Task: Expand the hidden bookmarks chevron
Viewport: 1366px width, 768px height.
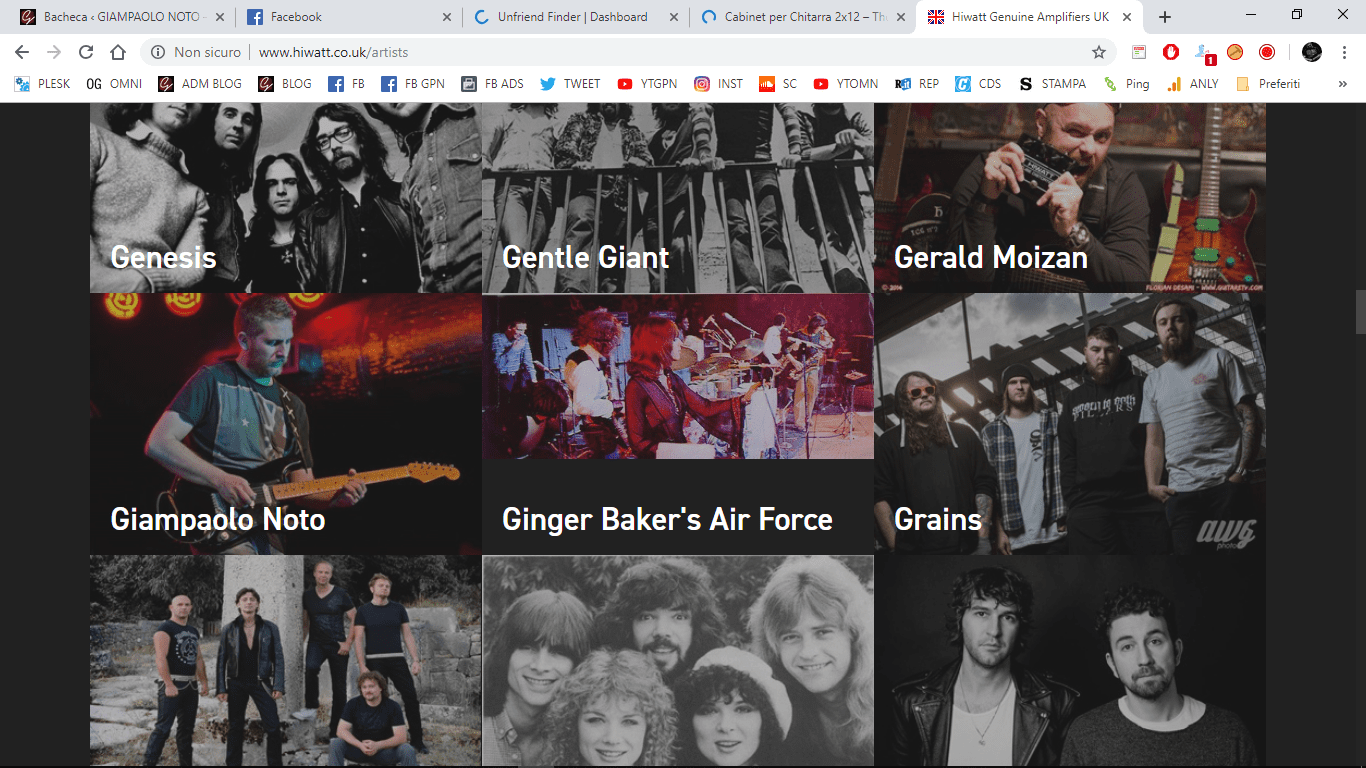Action: click(1342, 84)
